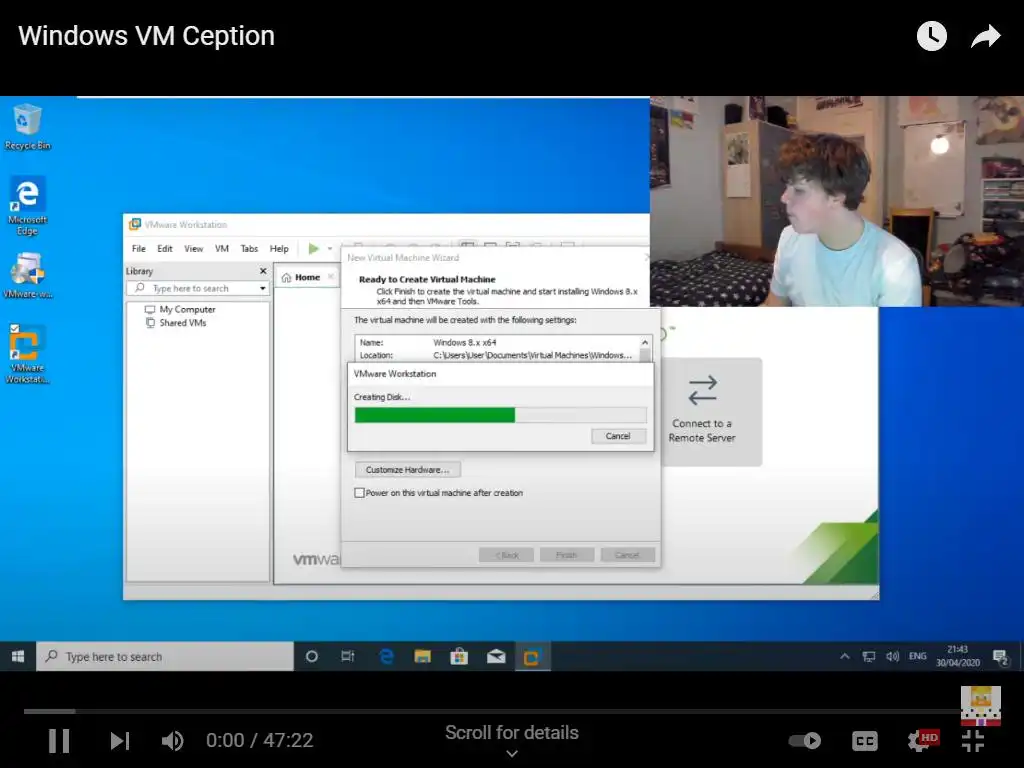Skip to the next video
The width and height of the screenshot is (1024, 768).
[x=120, y=741]
